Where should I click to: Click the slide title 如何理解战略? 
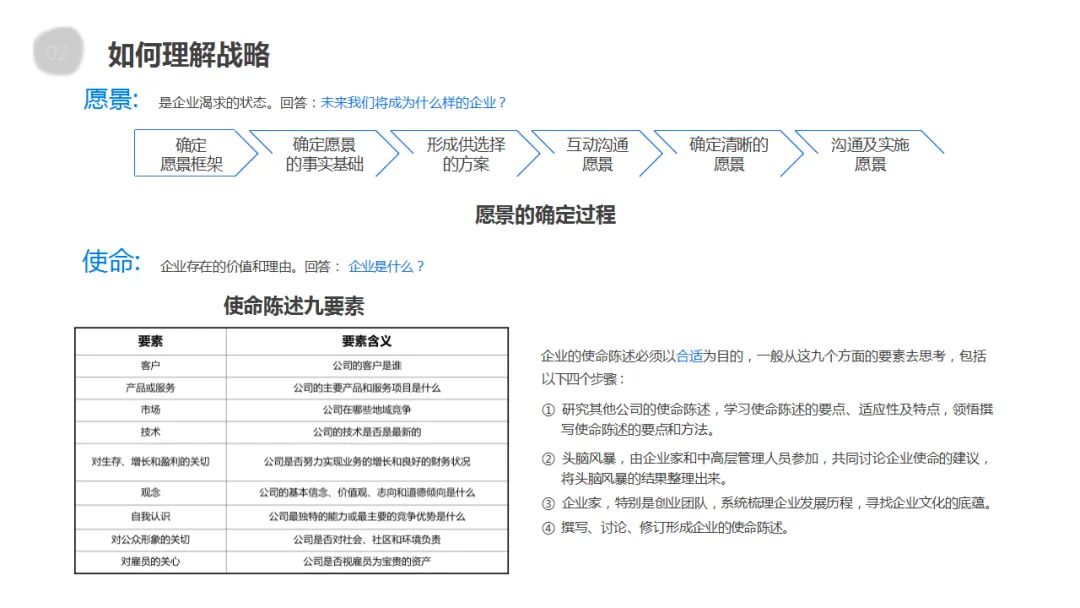point(189,54)
